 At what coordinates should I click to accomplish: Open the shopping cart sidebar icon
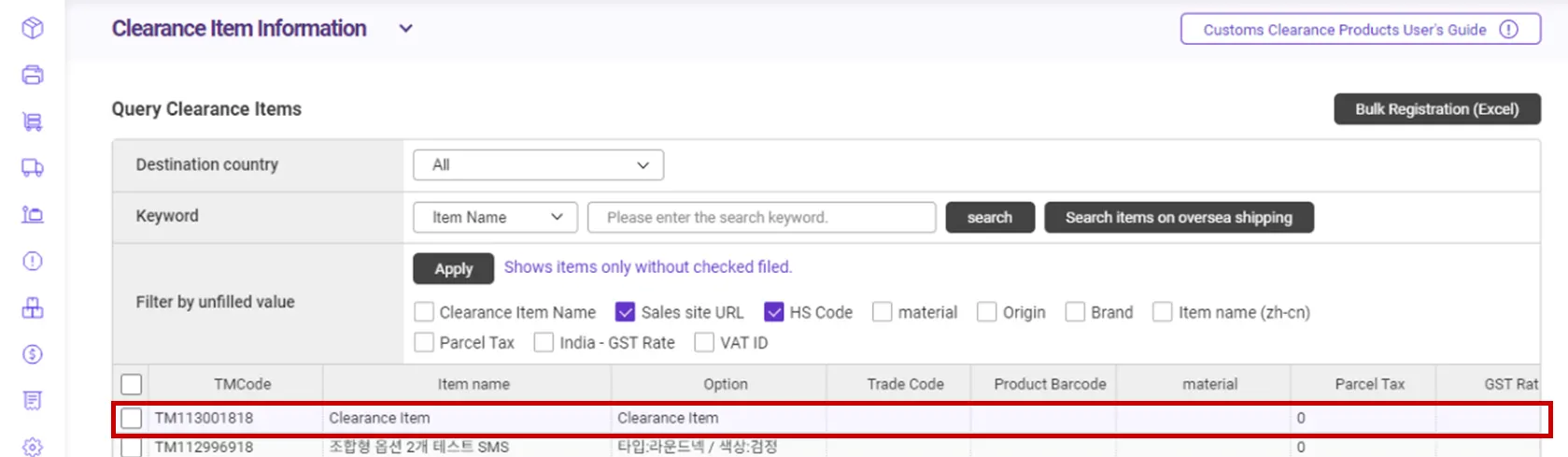pos(33,121)
